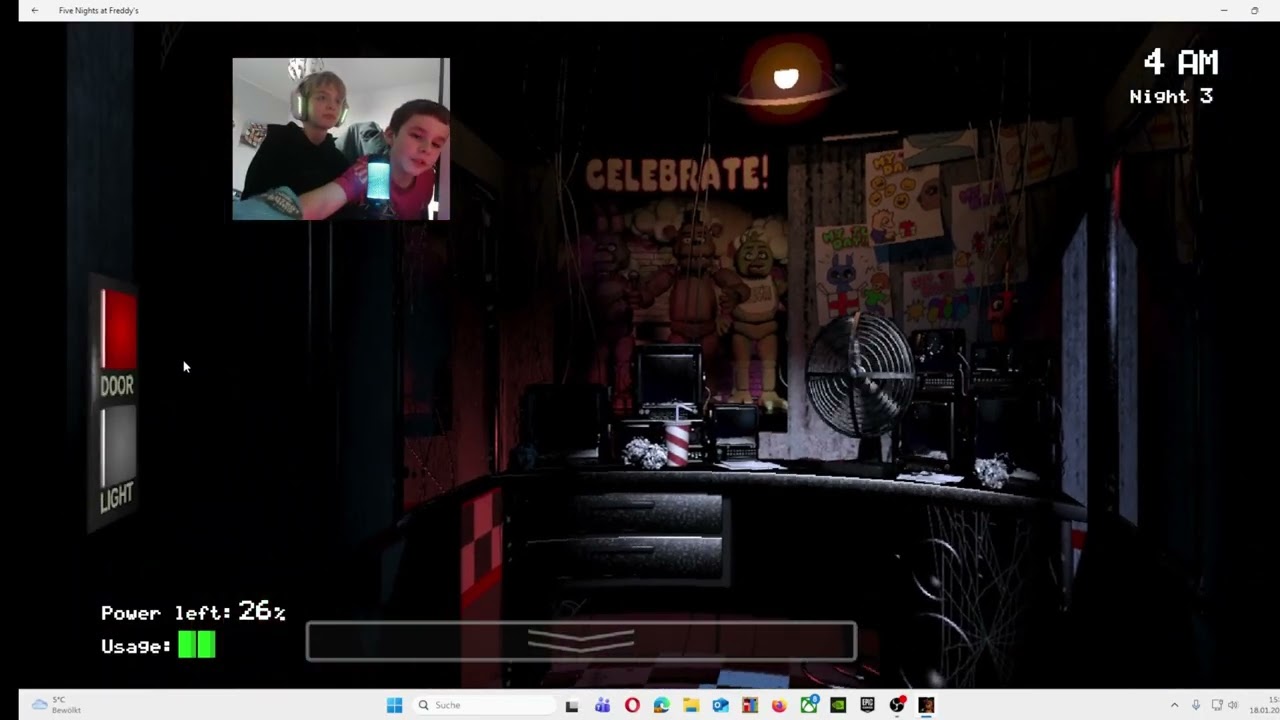Go back using the title bar arrow

click(x=35, y=10)
